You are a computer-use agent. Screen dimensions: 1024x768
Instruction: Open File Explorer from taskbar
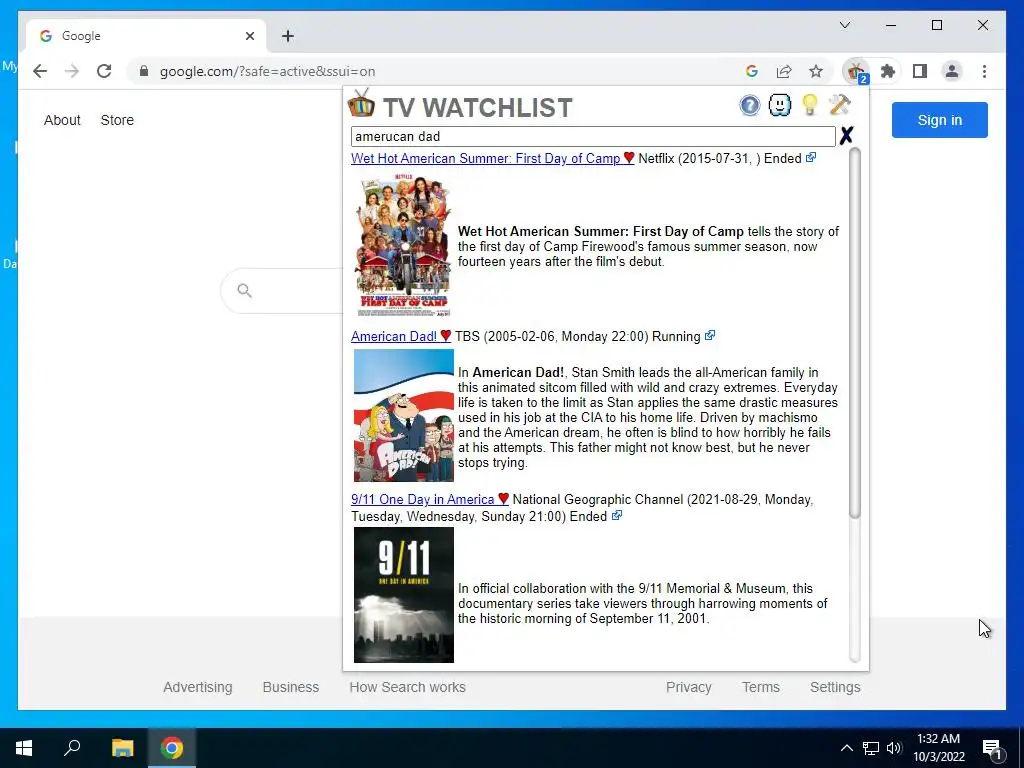tap(122, 748)
